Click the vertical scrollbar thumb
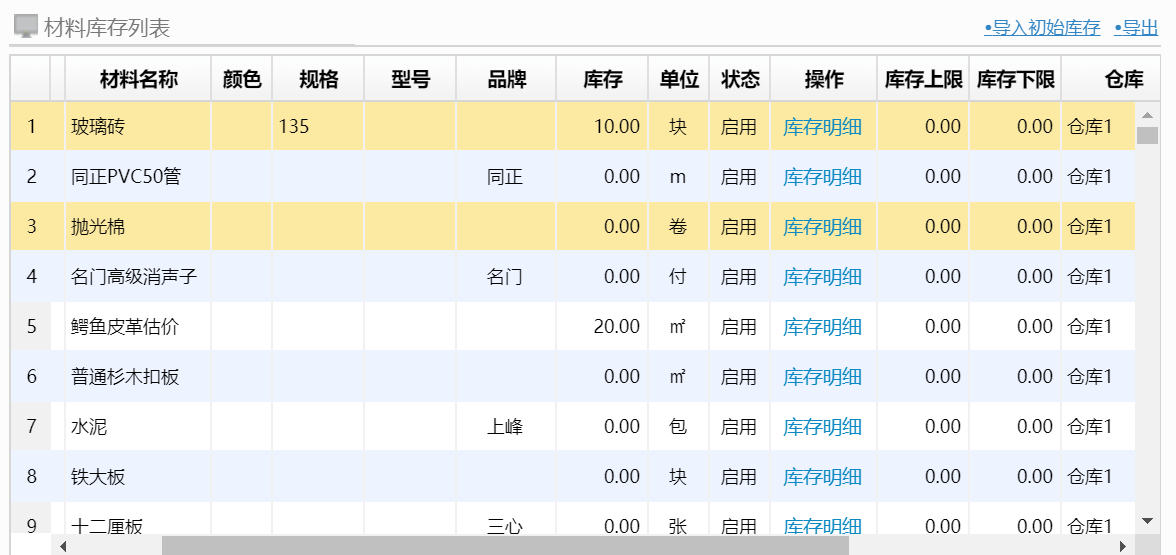1176x555 pixels. point(1147,135)
